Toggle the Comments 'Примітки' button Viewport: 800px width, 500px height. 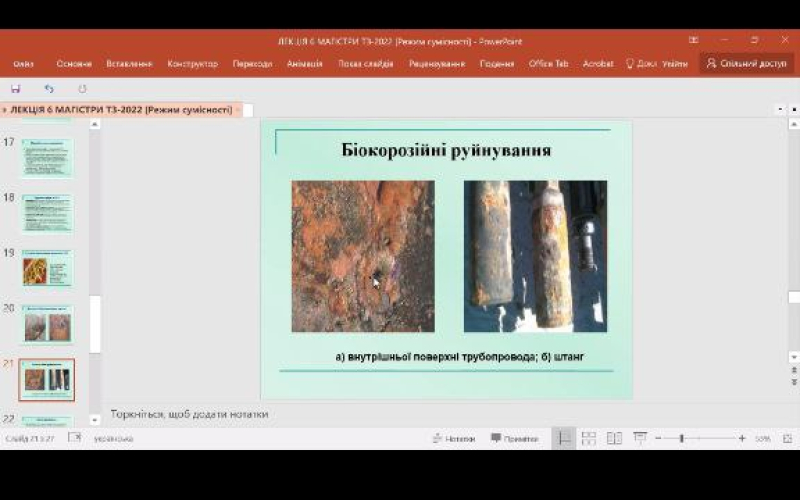[514, 439]
